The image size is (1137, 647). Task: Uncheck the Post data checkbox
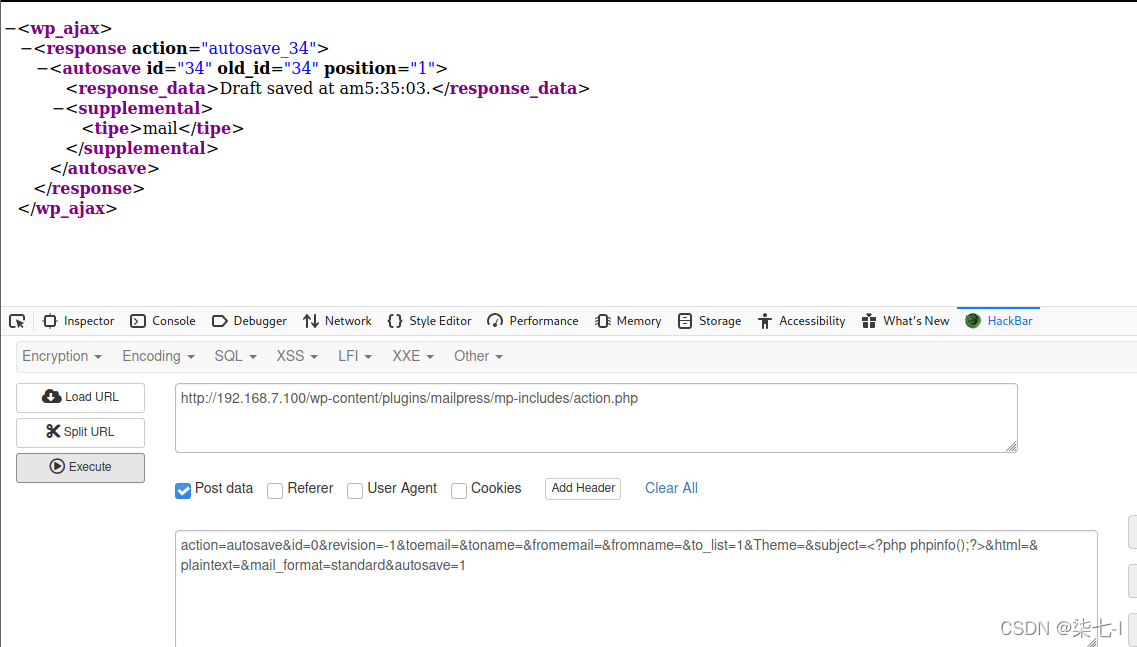pos(183,490)
